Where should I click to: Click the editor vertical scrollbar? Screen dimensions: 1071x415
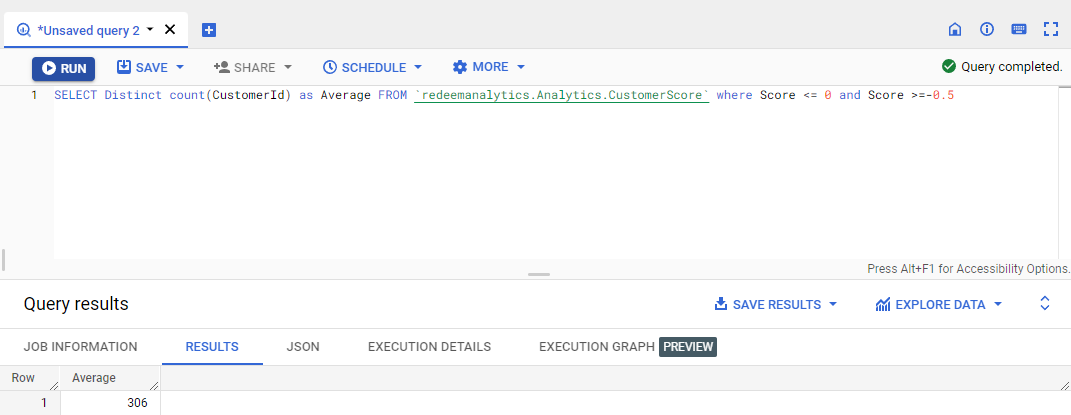click(1065, 173)
